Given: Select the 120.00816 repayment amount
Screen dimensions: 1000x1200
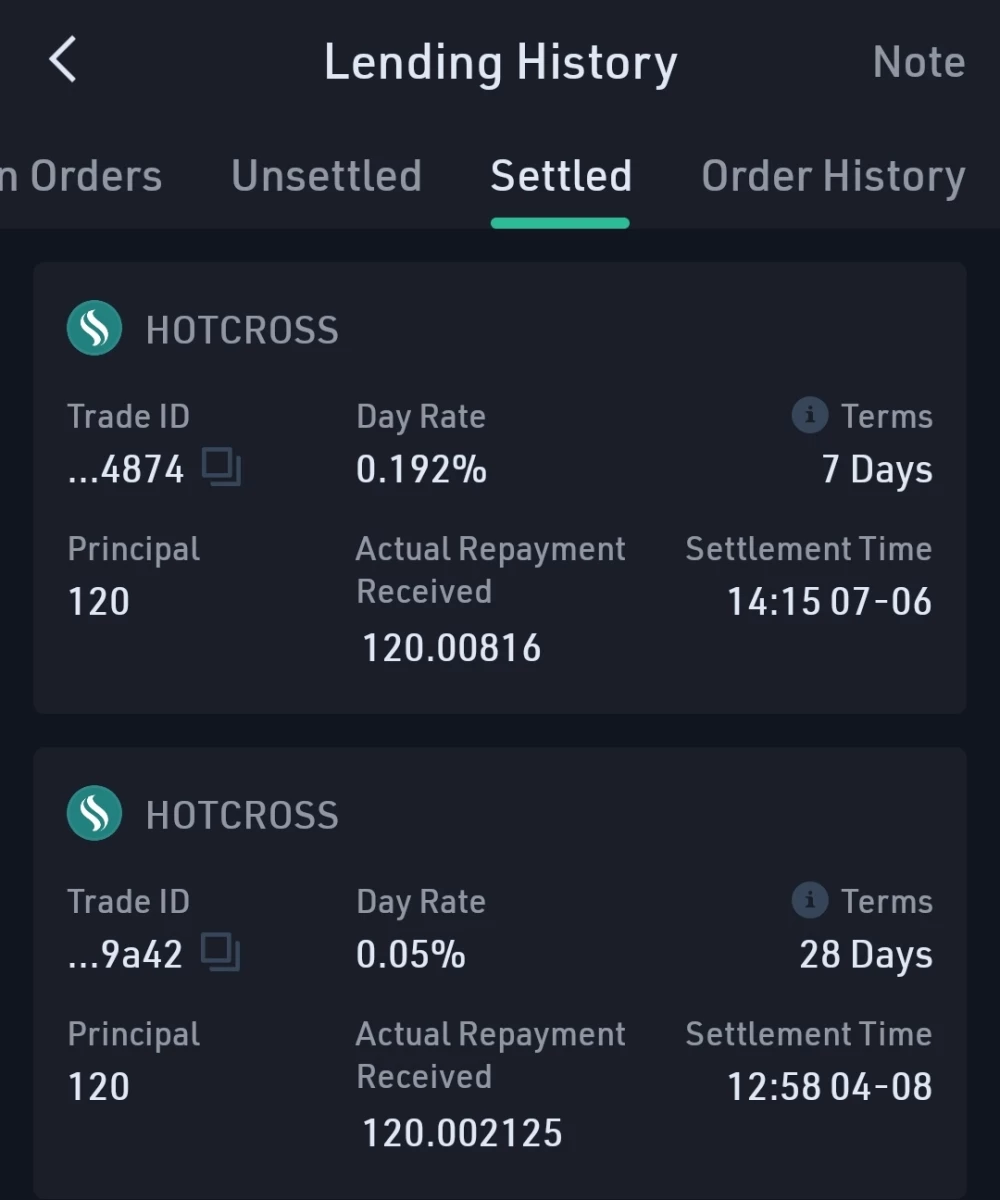Looking at the screenshot, I should (x=451, y=648).
